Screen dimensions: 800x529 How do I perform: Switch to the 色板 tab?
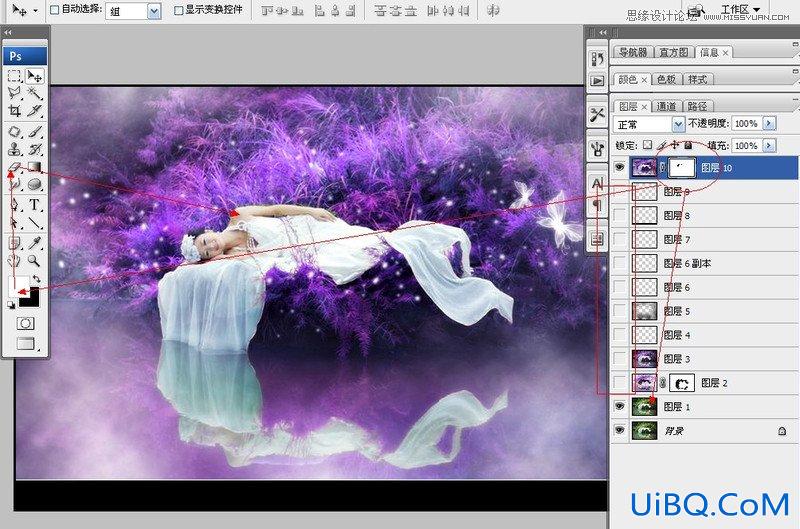666,79
